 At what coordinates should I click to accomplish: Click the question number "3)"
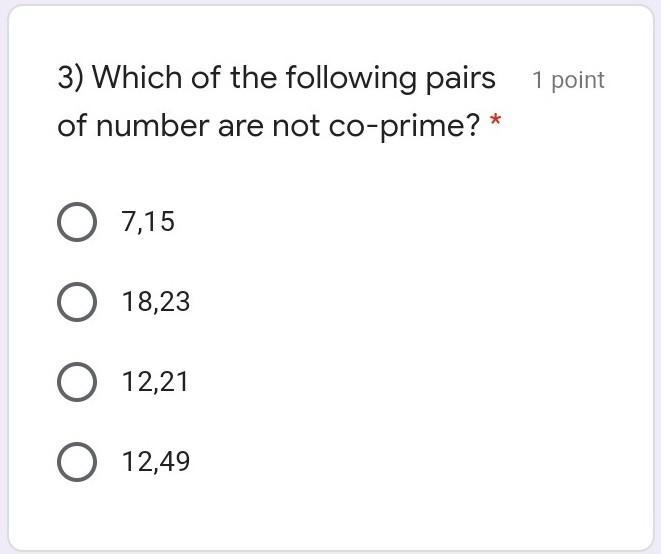(x=70, y=78)
